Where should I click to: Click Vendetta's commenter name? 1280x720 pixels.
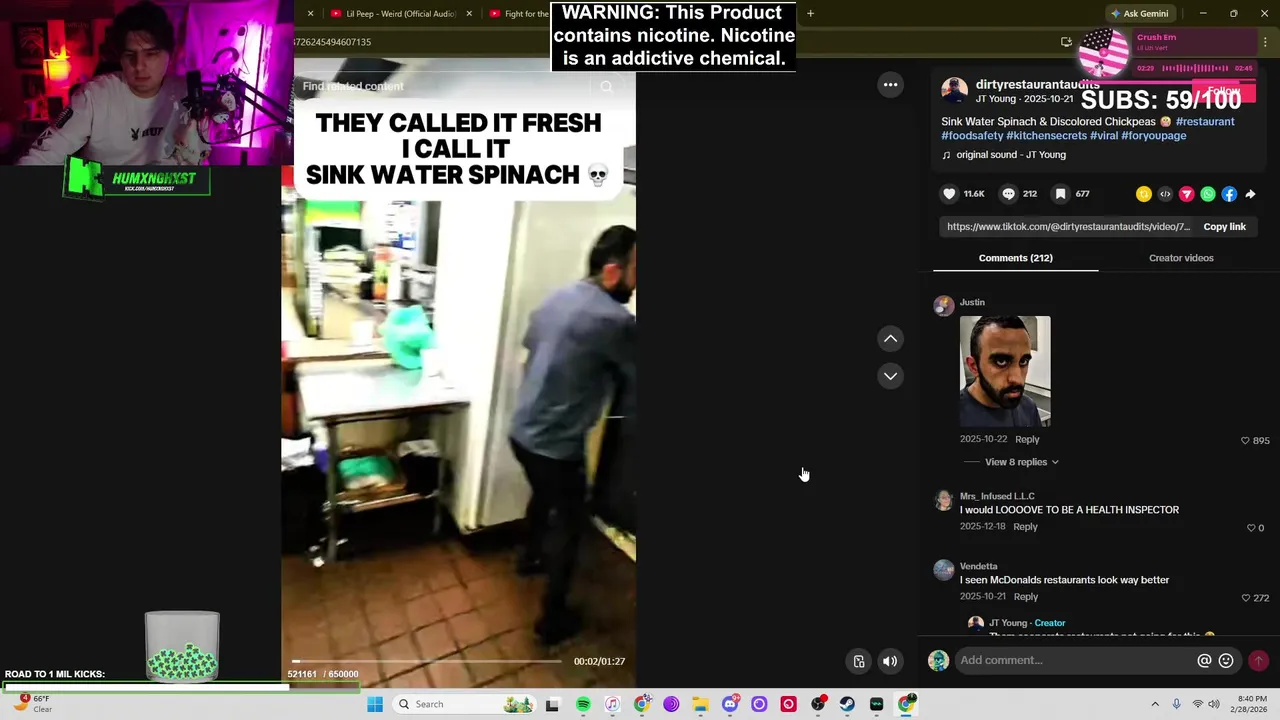[x=978, y=567]
